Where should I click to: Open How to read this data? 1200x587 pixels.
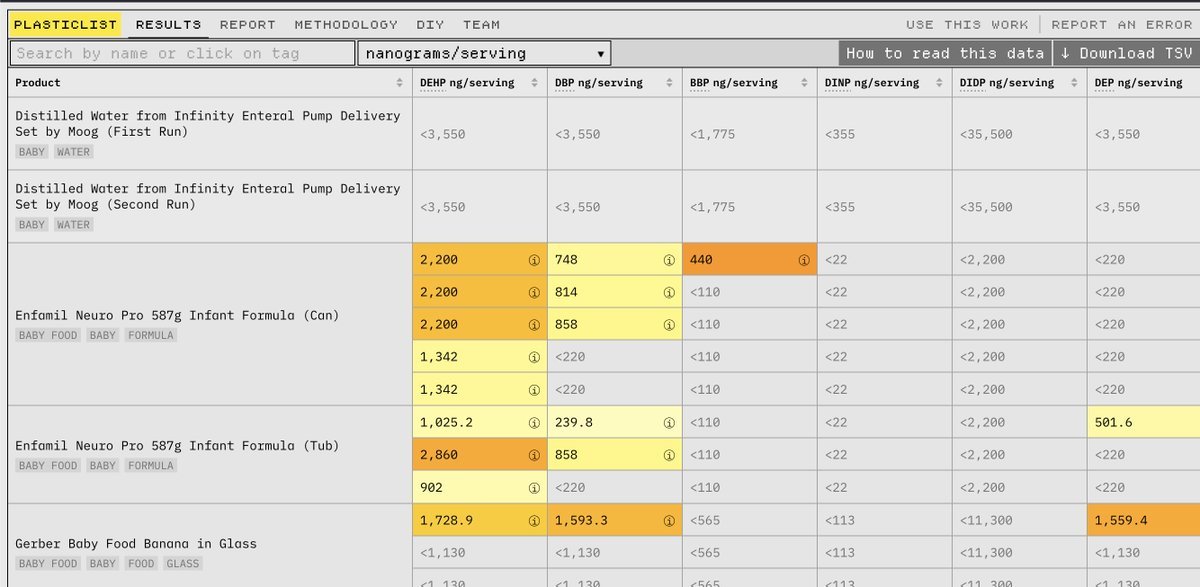(944, 54)
